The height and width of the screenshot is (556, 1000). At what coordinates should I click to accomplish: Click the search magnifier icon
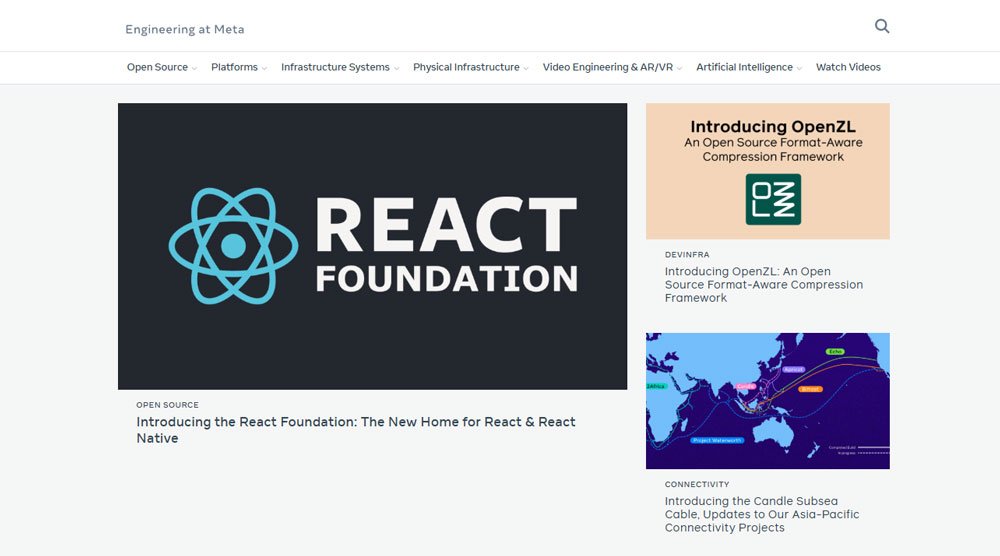881,27
